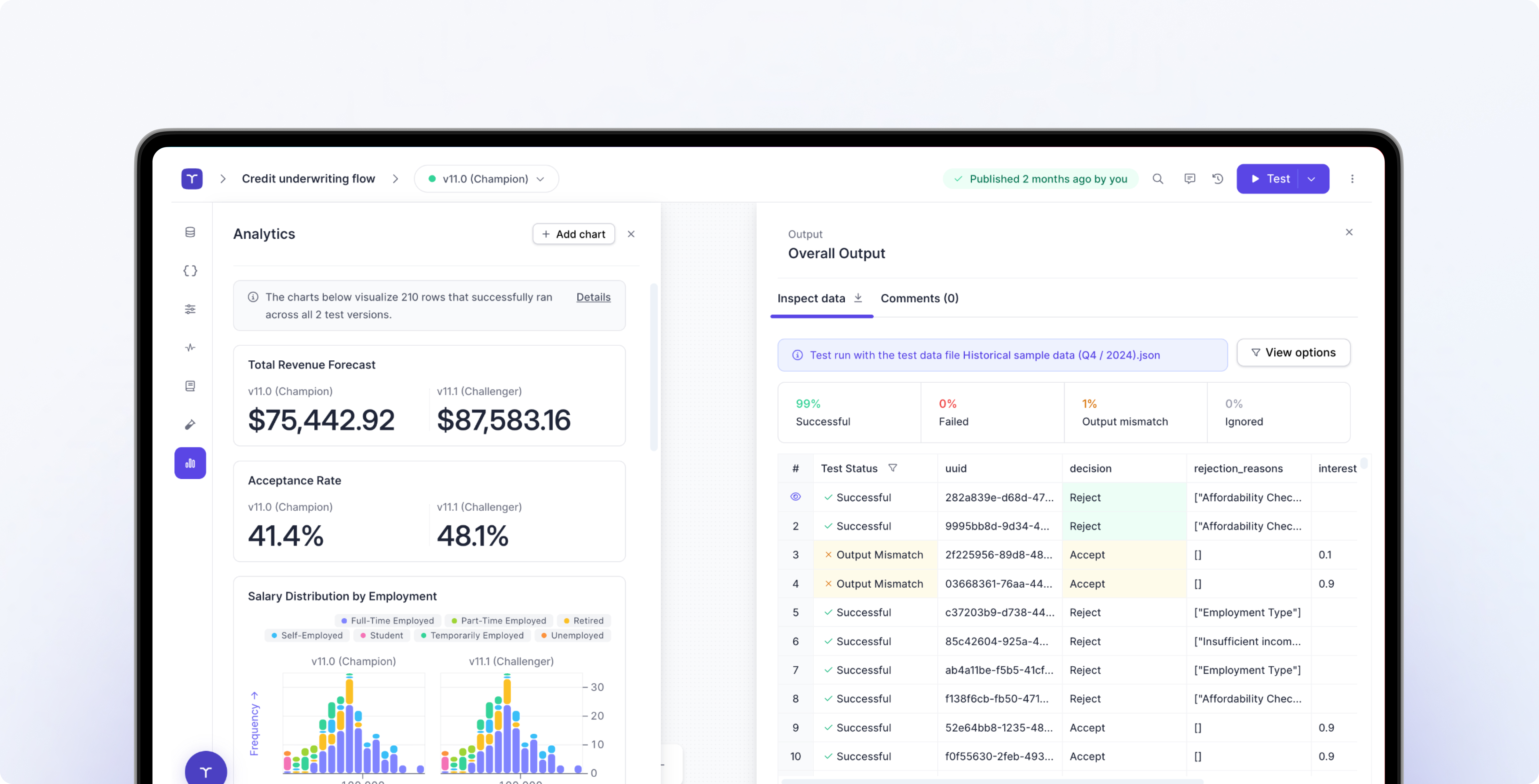The height and width of the screenshot is (784, 1539).
Task: Open version history clock icon
Action: [x=1218, y=178]
